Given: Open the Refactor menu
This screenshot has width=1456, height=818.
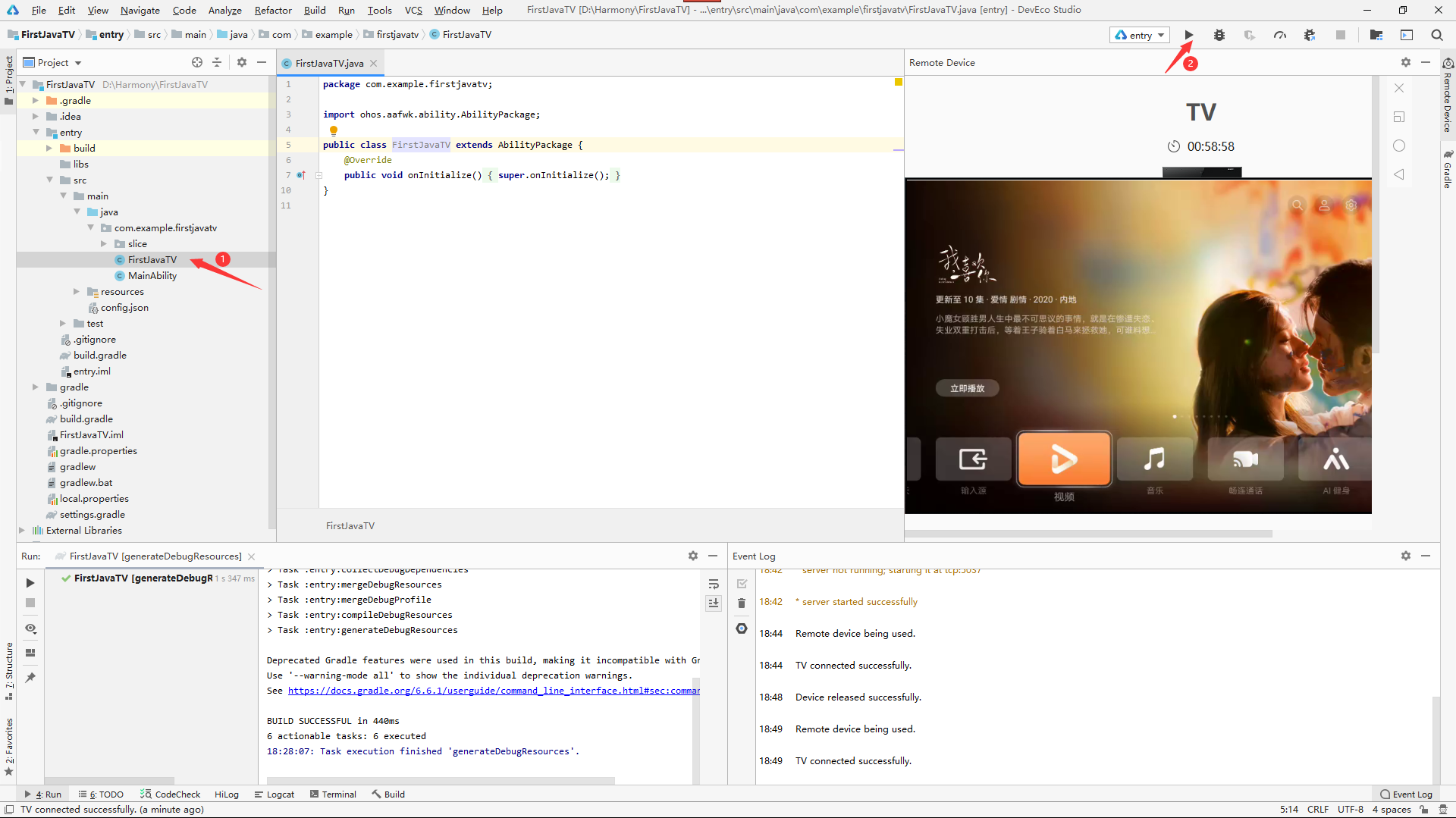Looking at the screenshot, I should 273,10.
